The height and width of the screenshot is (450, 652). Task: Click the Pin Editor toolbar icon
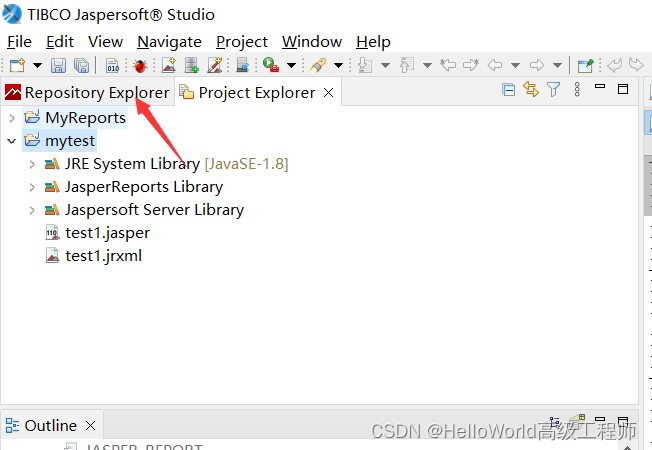click(585, 65)
